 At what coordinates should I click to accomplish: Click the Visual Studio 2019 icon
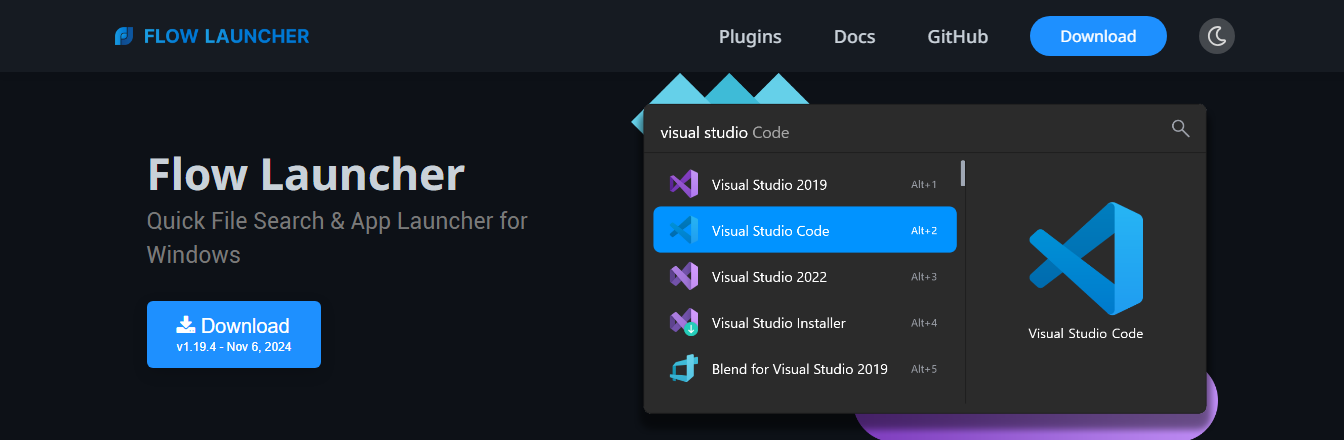point(683,184)
